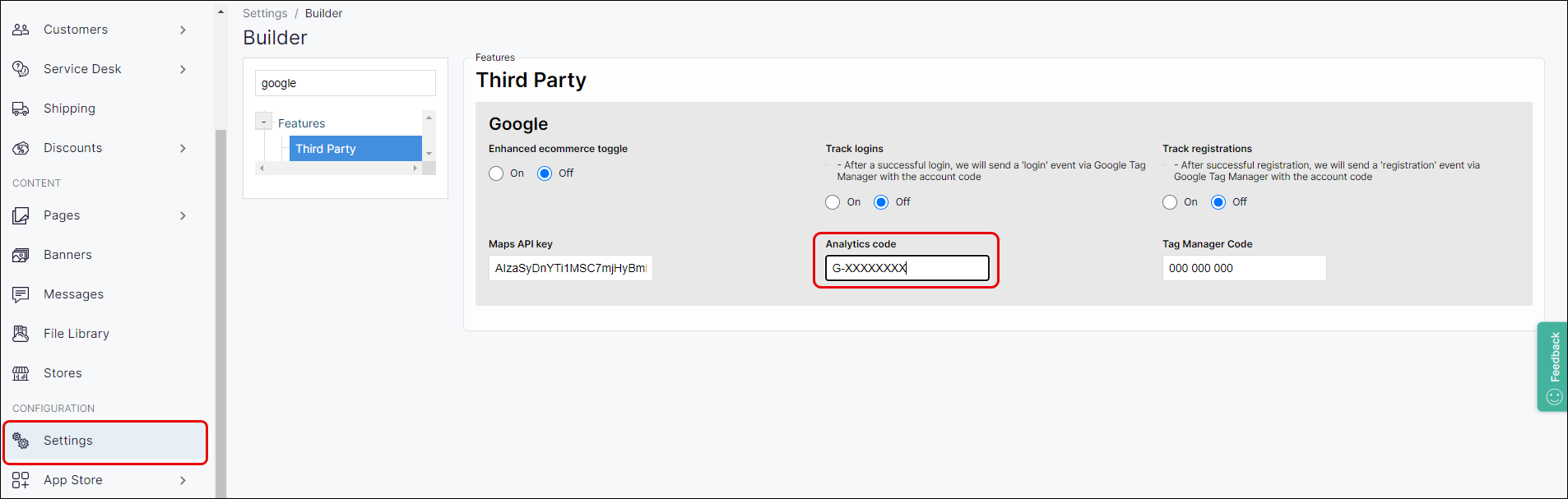Open File Library via its icon

tap(21, 334)
